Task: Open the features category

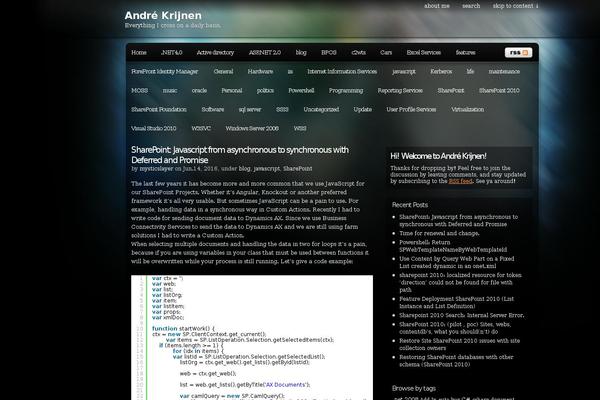Action: pyautogui.click(x=465, y=52)
